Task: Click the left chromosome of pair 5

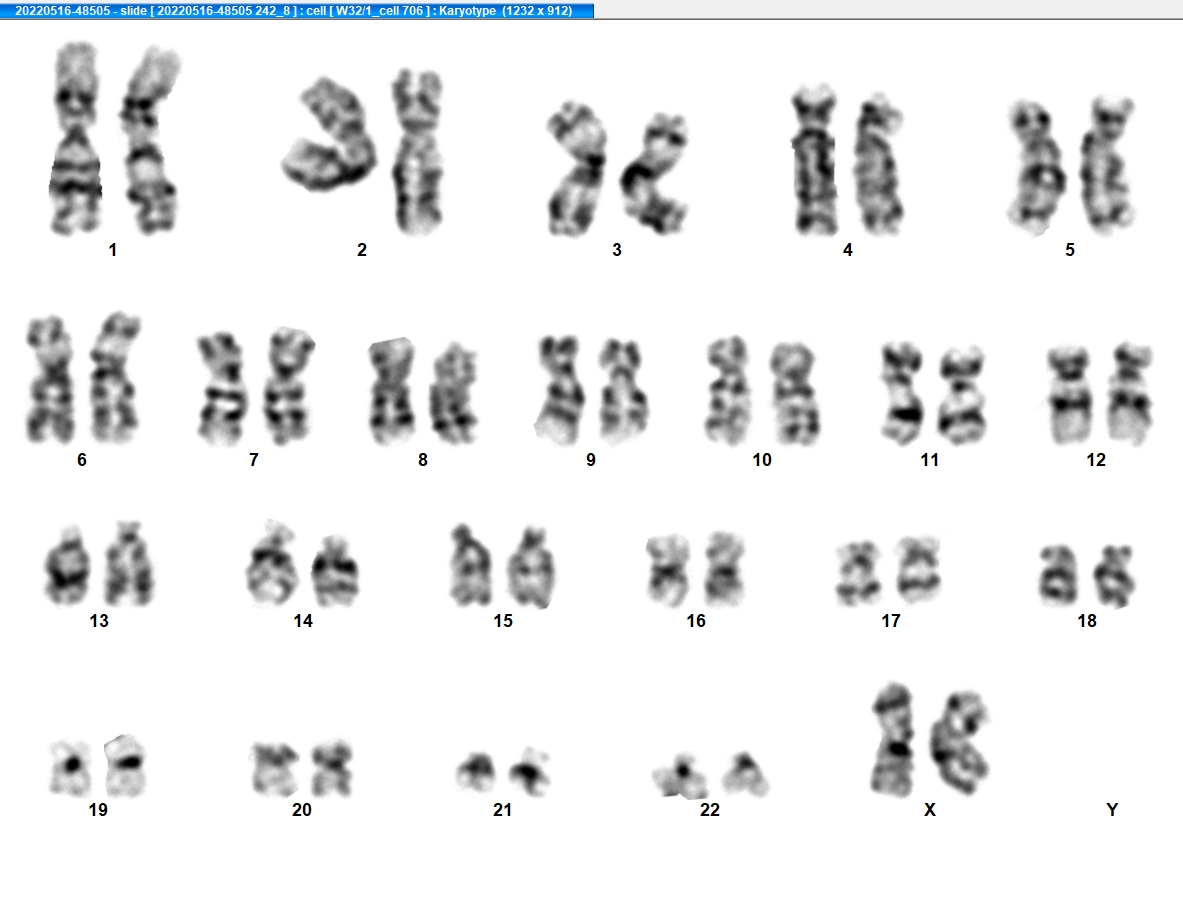Action: (x=1037, y=166)
